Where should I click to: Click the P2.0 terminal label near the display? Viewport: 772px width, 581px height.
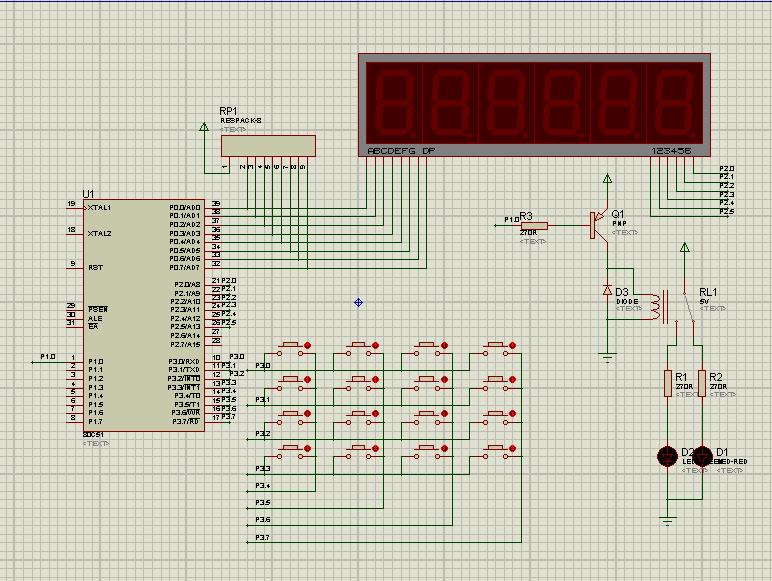point(727,168)
